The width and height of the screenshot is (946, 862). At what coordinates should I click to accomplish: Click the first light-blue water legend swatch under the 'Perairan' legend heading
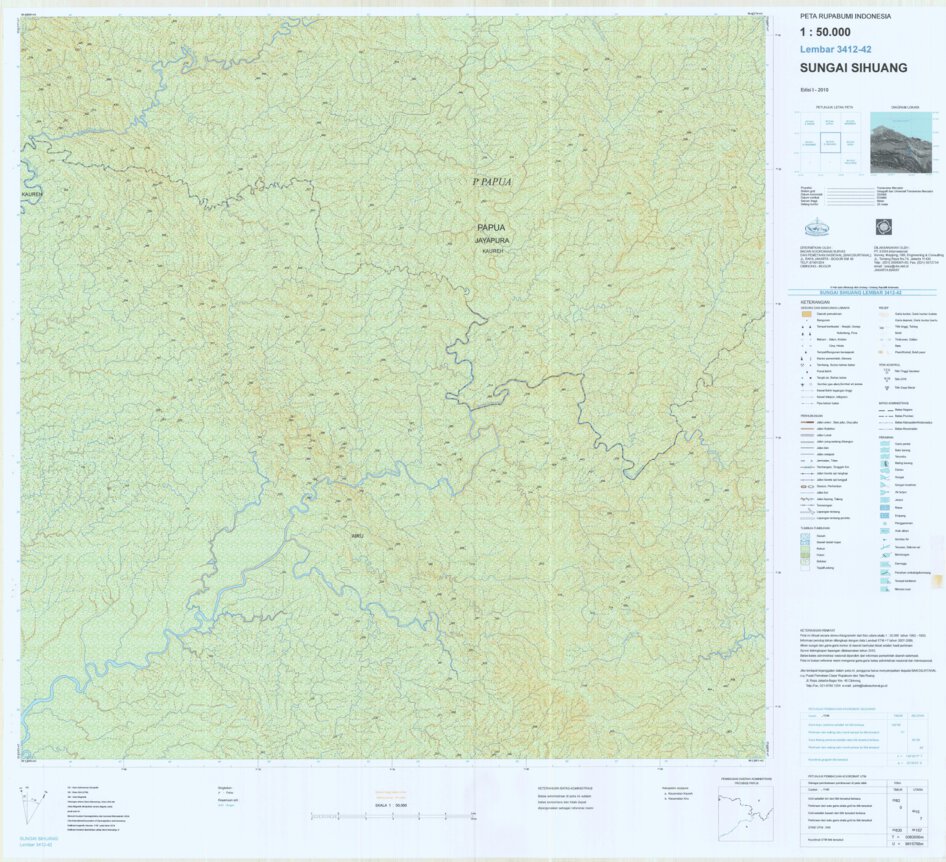pyautogui.click(x=884, y=443)
